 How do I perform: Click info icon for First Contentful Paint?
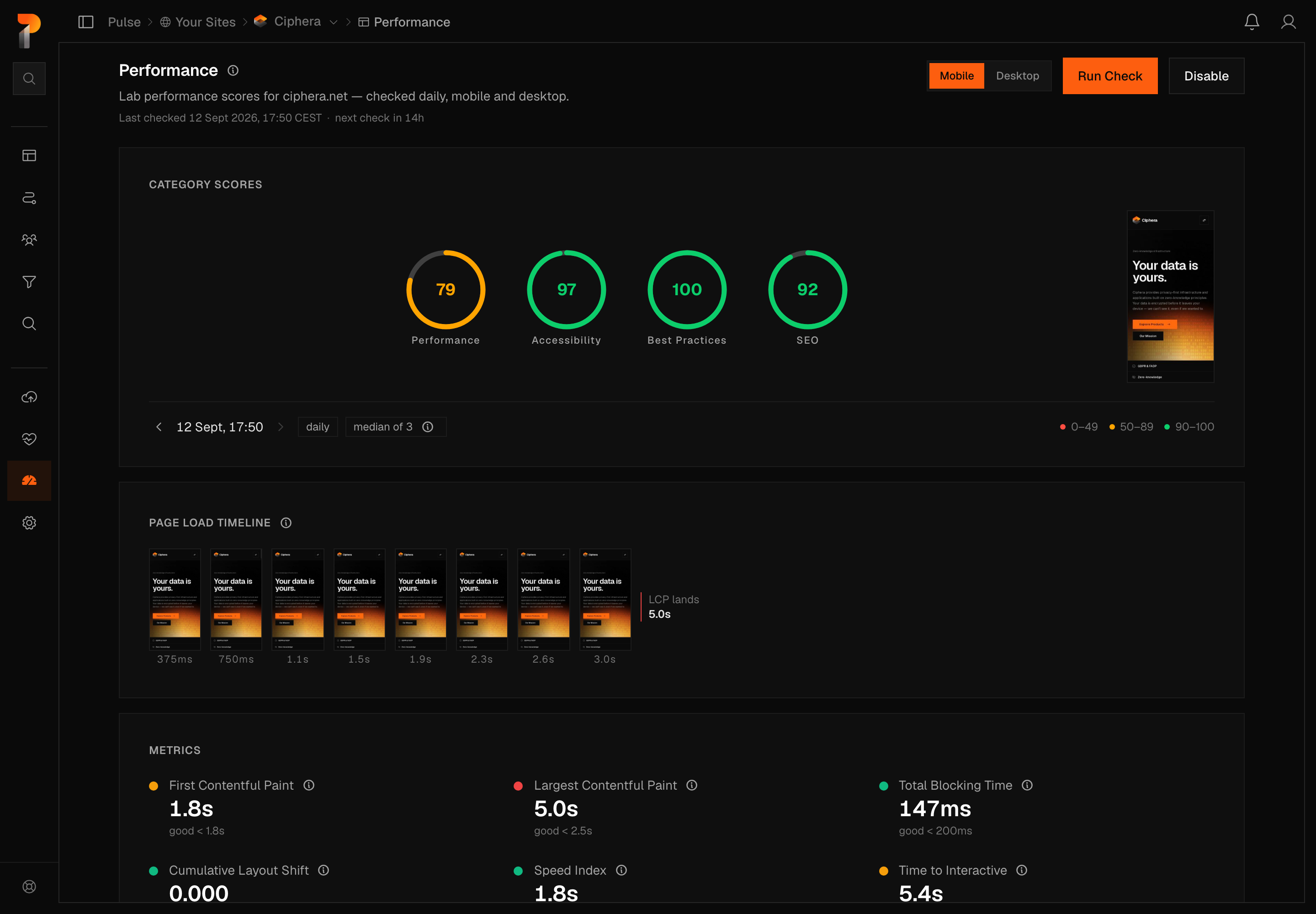tap(309, 785)
